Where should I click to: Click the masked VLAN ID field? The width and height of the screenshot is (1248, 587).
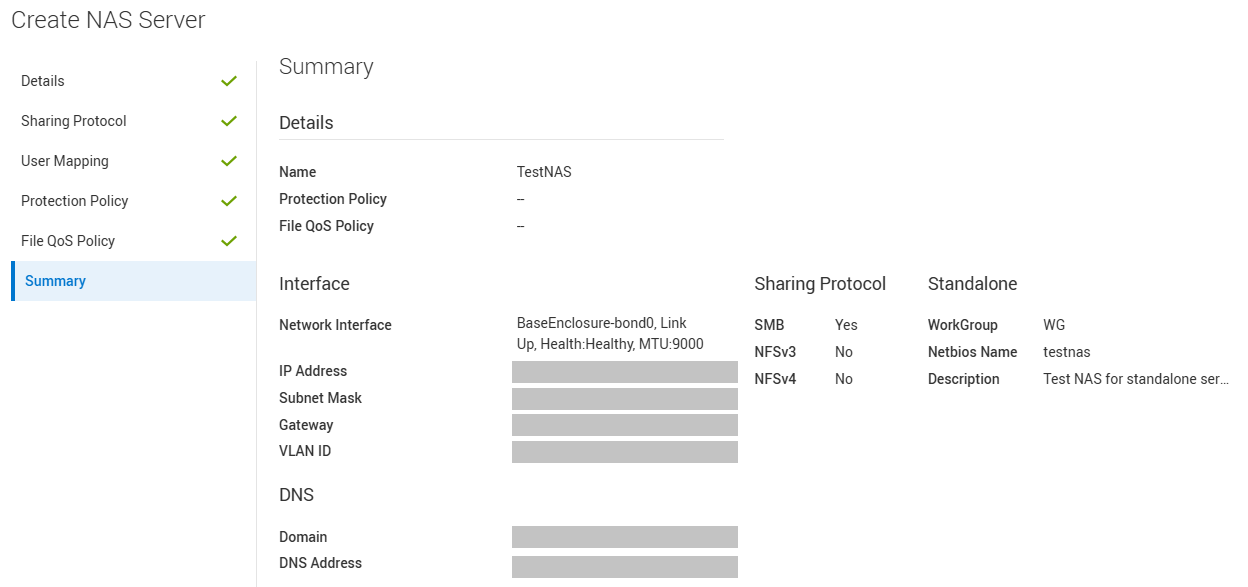coord(624,451)
